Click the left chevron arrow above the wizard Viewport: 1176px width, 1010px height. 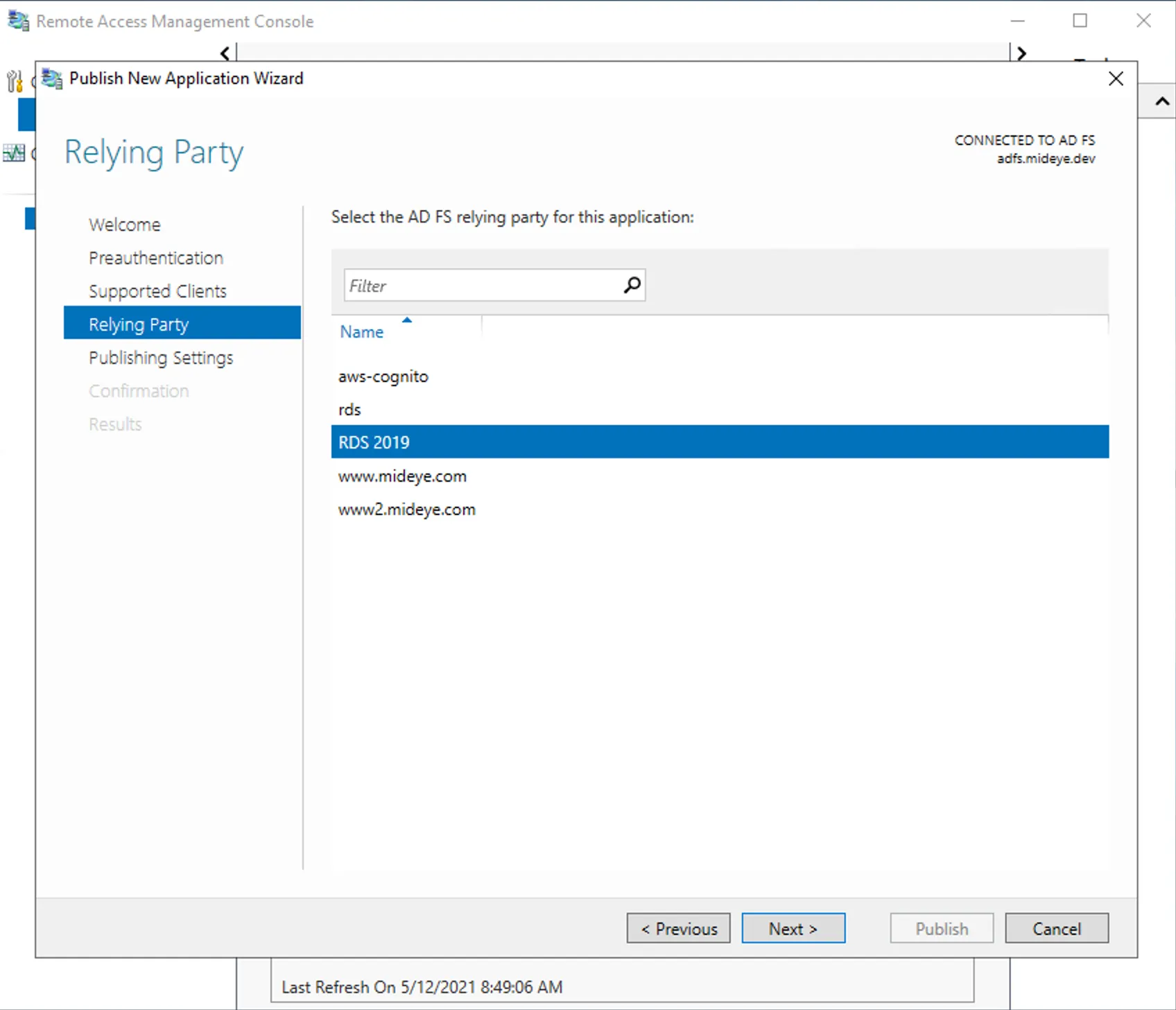225,53
